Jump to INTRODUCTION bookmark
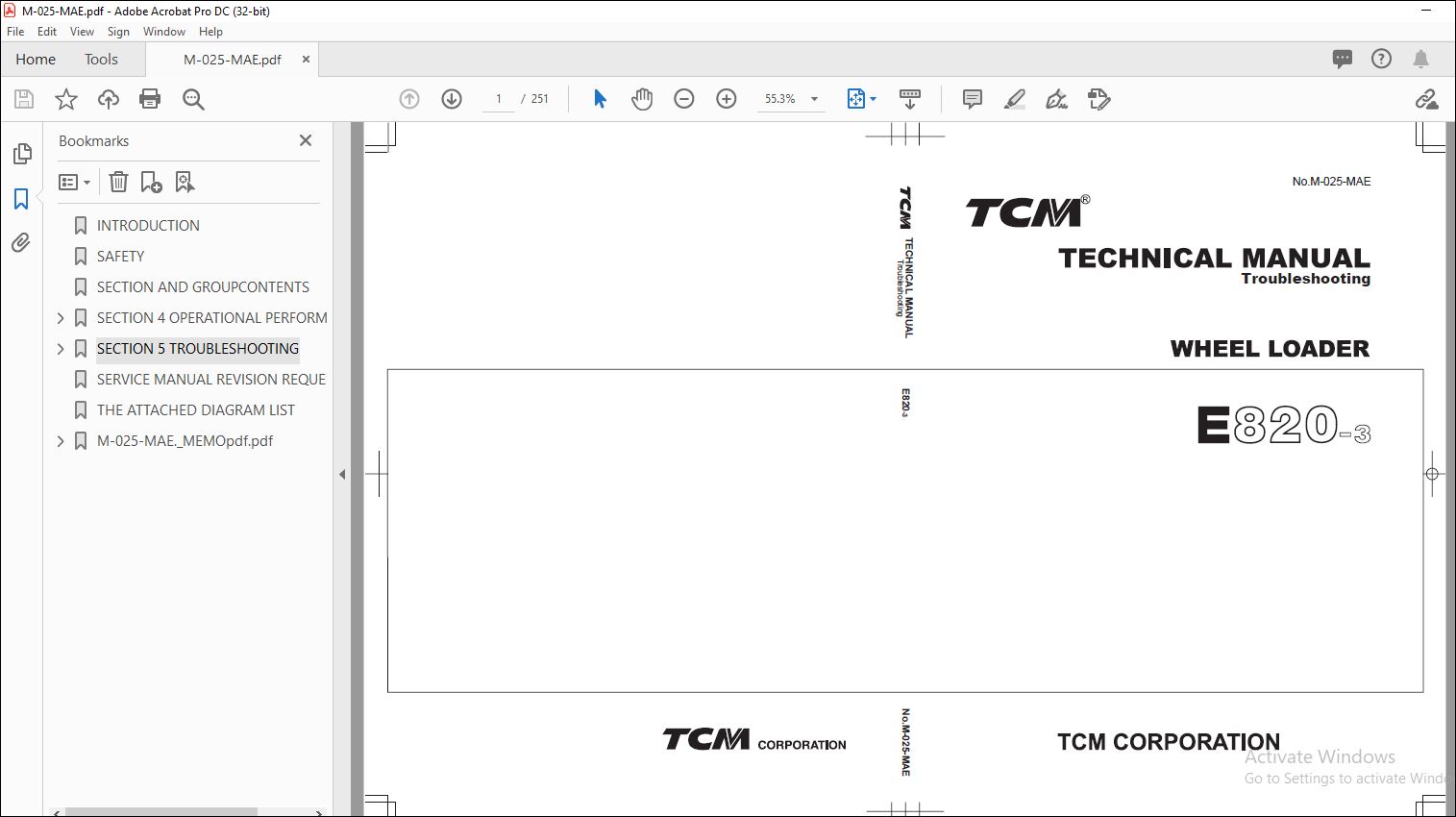This screenshot has width=1456, height=817. pyautogui.click(x=148, y=226)
